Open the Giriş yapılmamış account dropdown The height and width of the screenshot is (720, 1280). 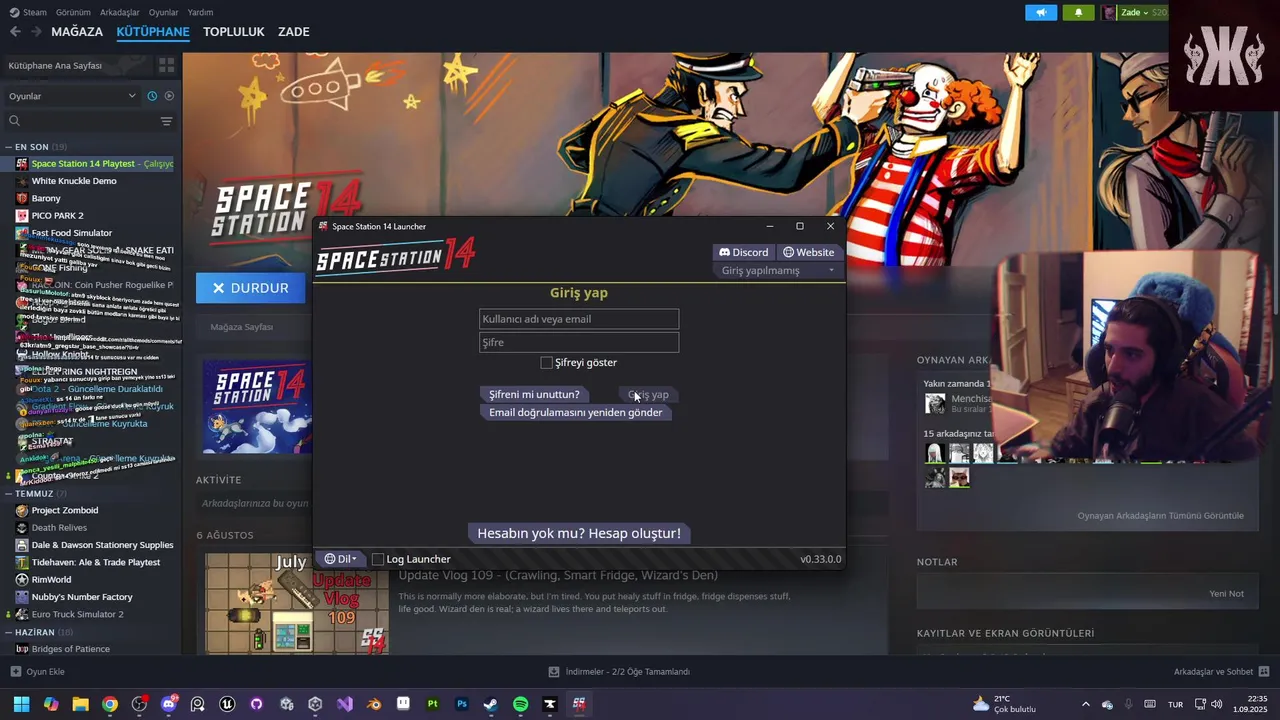(777, 270)
